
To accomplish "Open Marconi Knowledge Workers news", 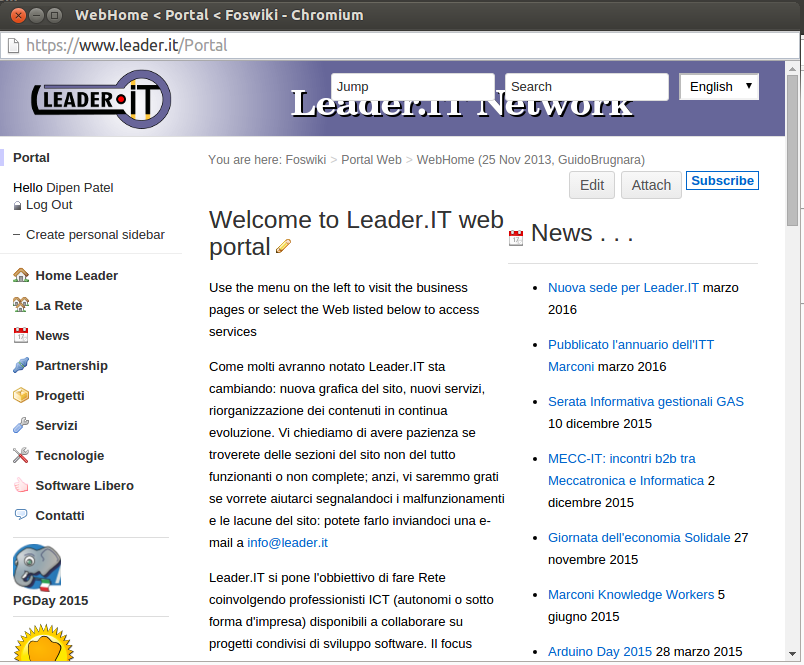I will coord(631,594).
